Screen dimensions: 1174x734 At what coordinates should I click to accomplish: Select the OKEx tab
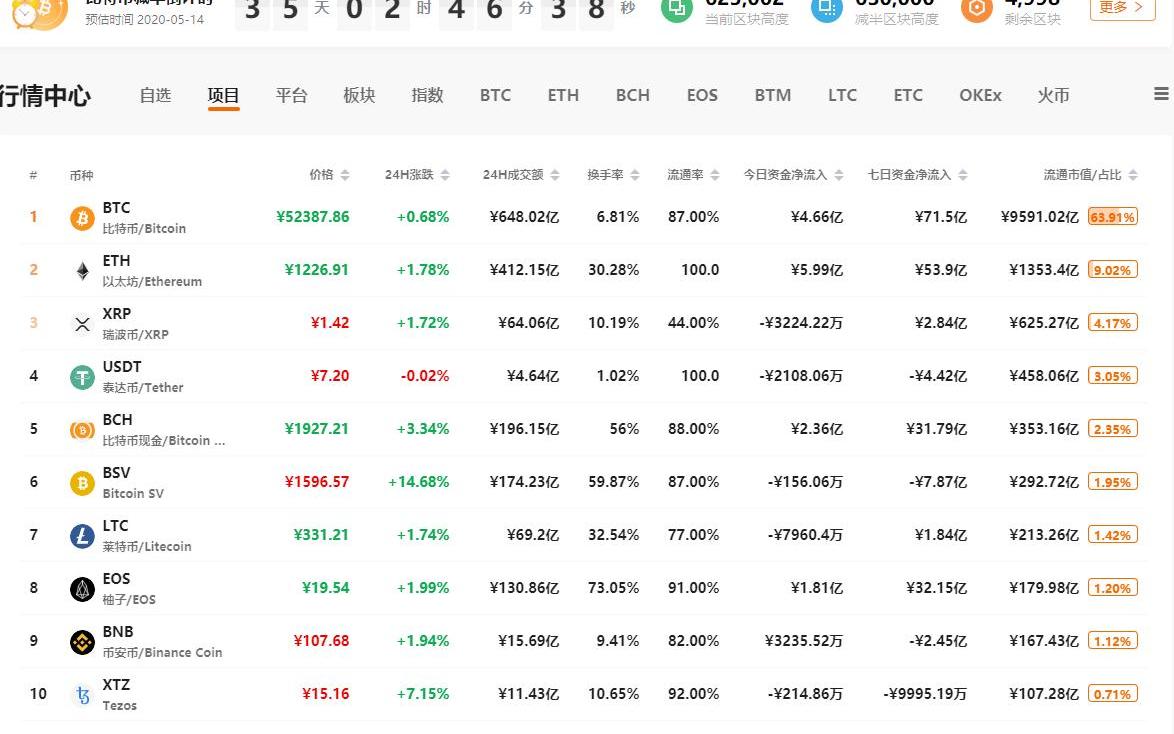[x=980, y=95]
